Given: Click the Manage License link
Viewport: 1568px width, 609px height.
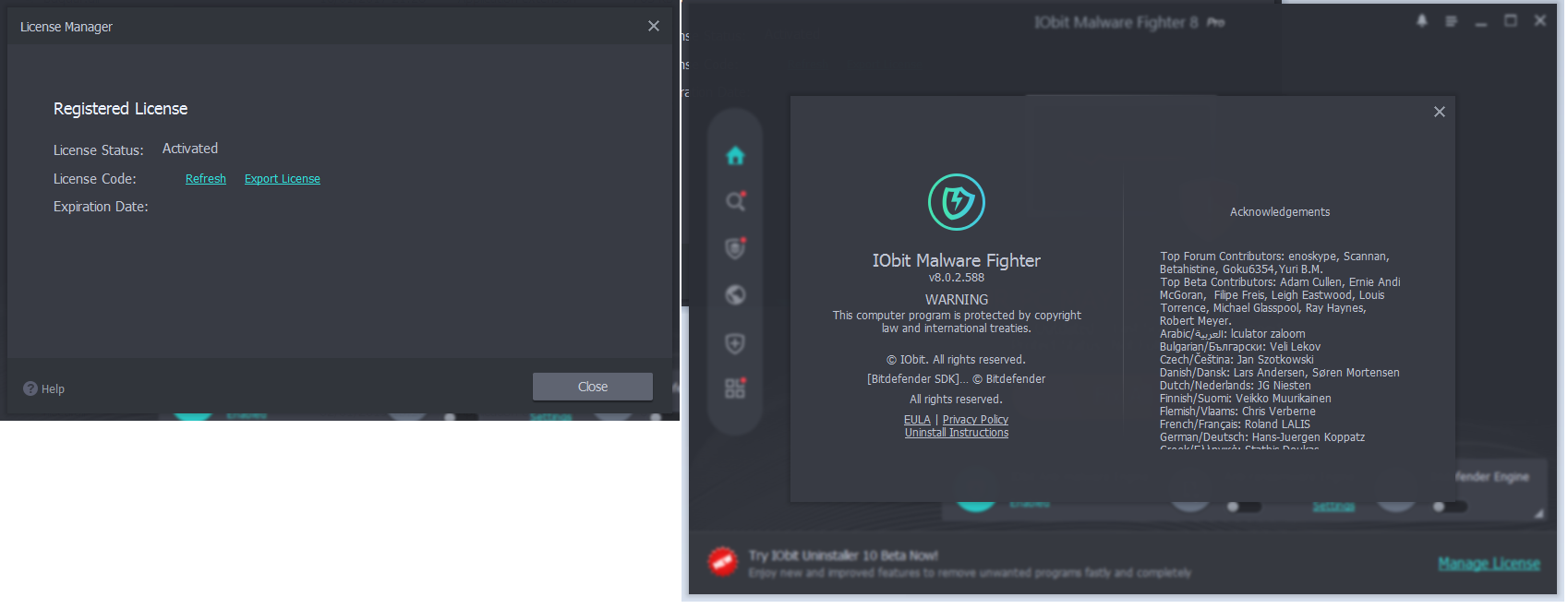Looking at the screenshot, I should (1489, 564).
